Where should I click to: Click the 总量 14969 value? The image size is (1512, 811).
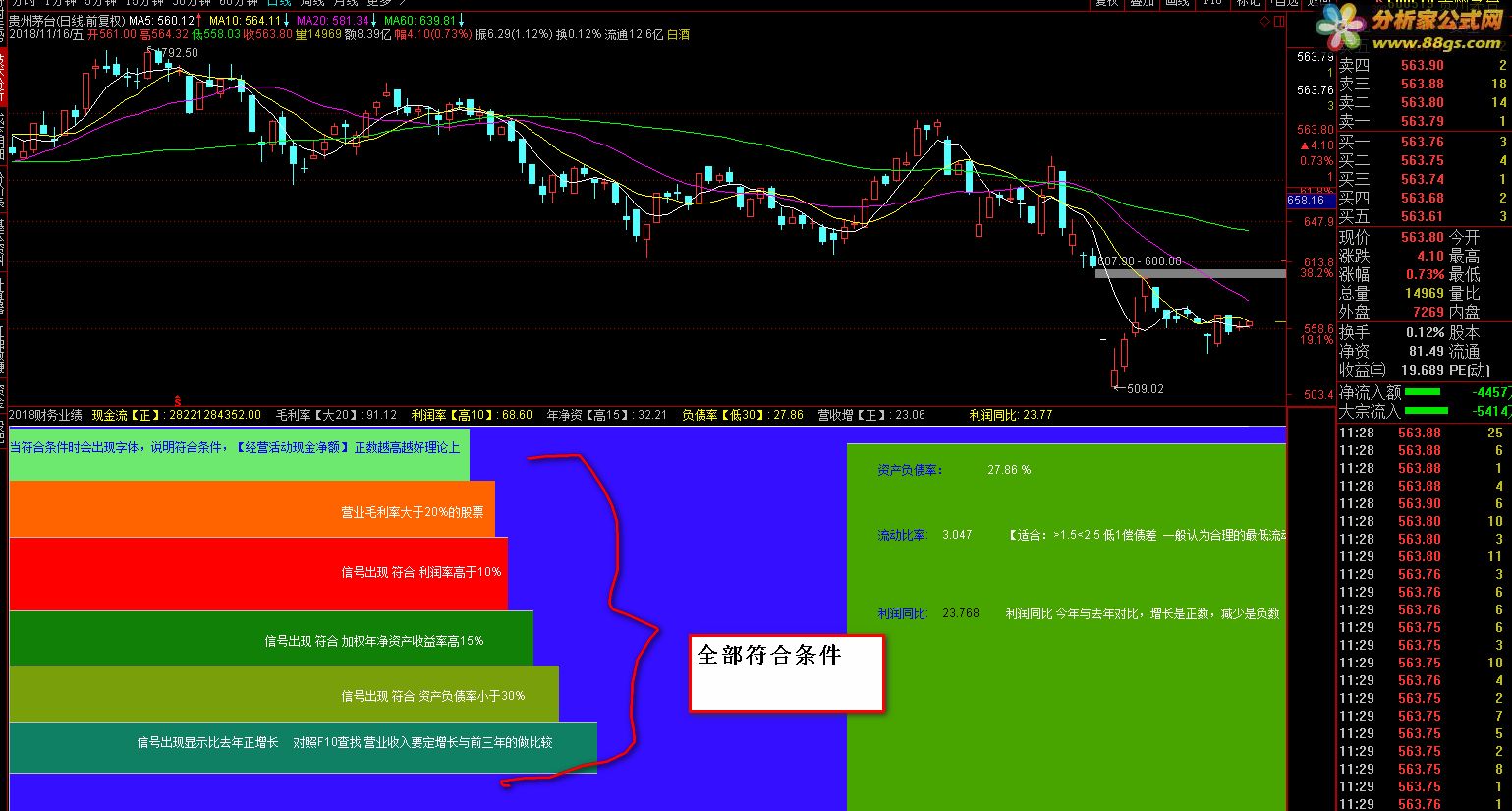1425,293
